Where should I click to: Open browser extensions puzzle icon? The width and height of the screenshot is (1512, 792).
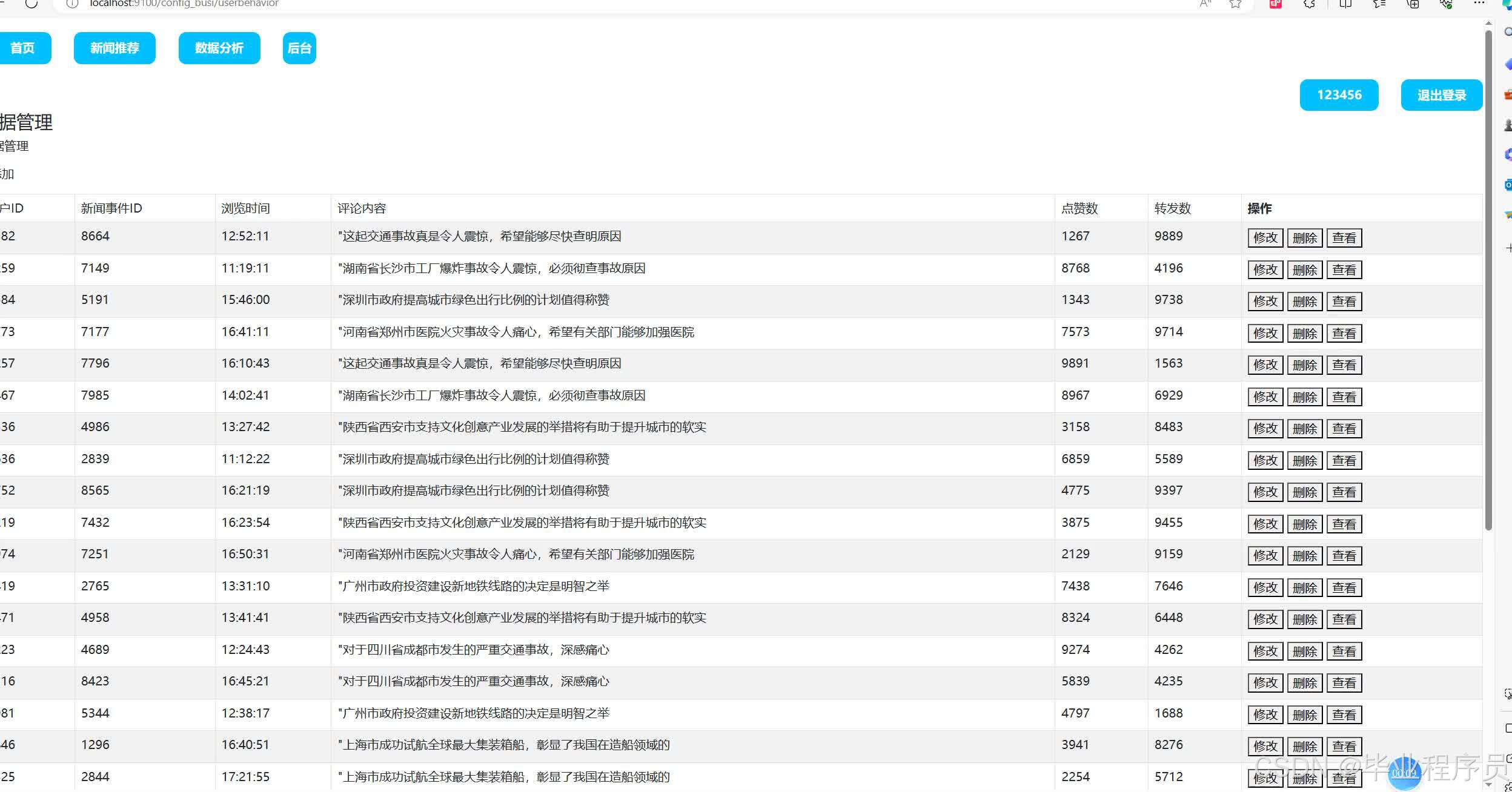tap(1310, 4)
